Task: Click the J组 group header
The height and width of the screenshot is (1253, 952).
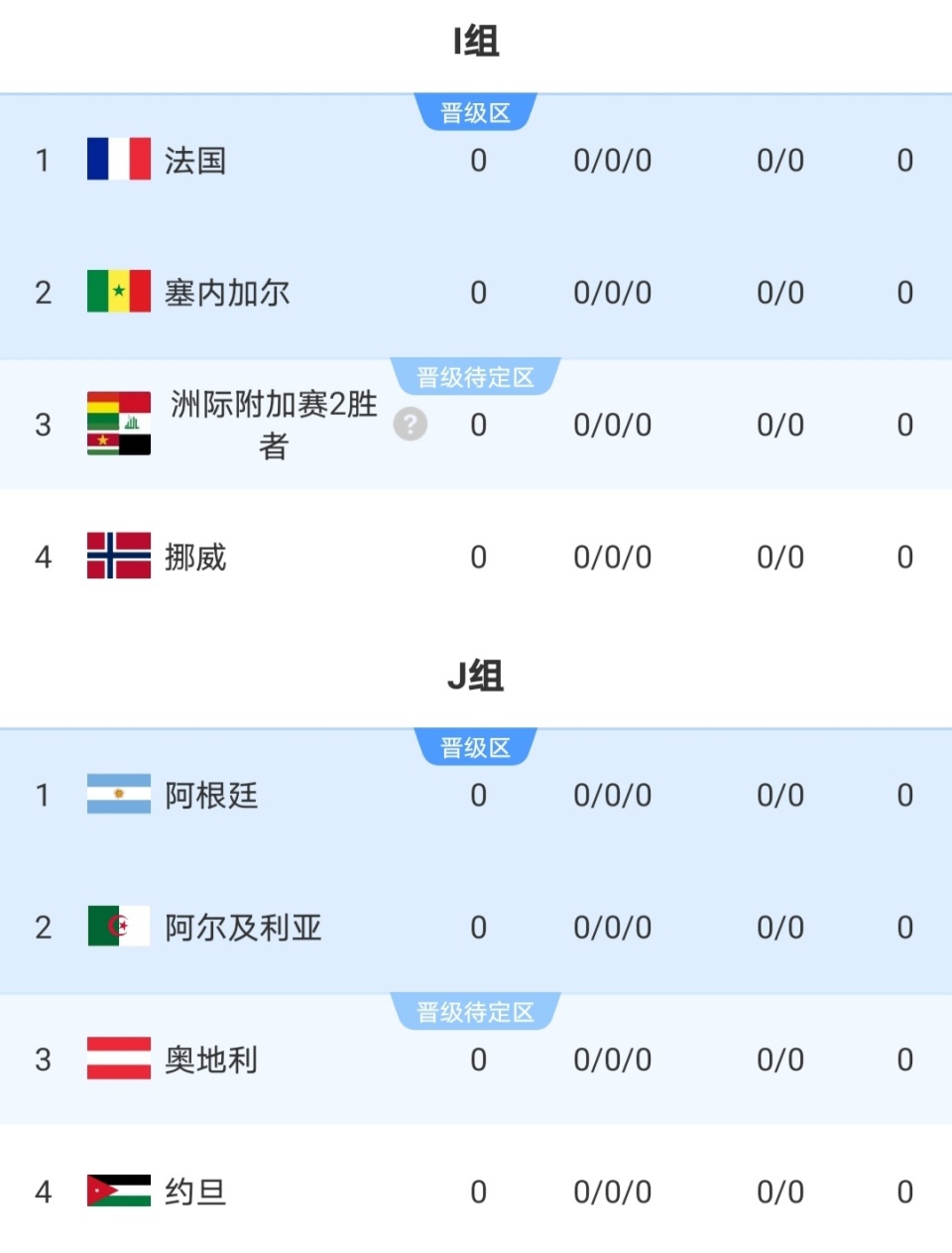Action: click(x=476, y=677)
